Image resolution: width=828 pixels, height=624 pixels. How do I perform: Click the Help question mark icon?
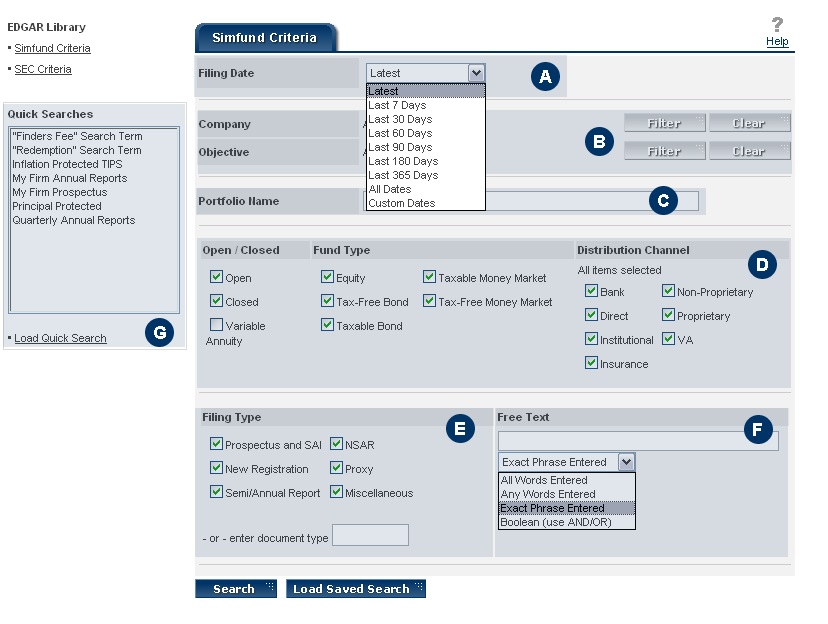tap(777, 25)
